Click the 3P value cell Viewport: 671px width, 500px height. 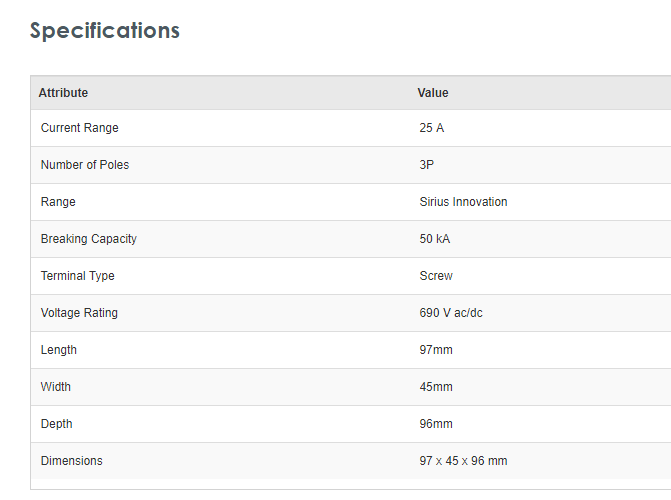click(x=427, y=165)
